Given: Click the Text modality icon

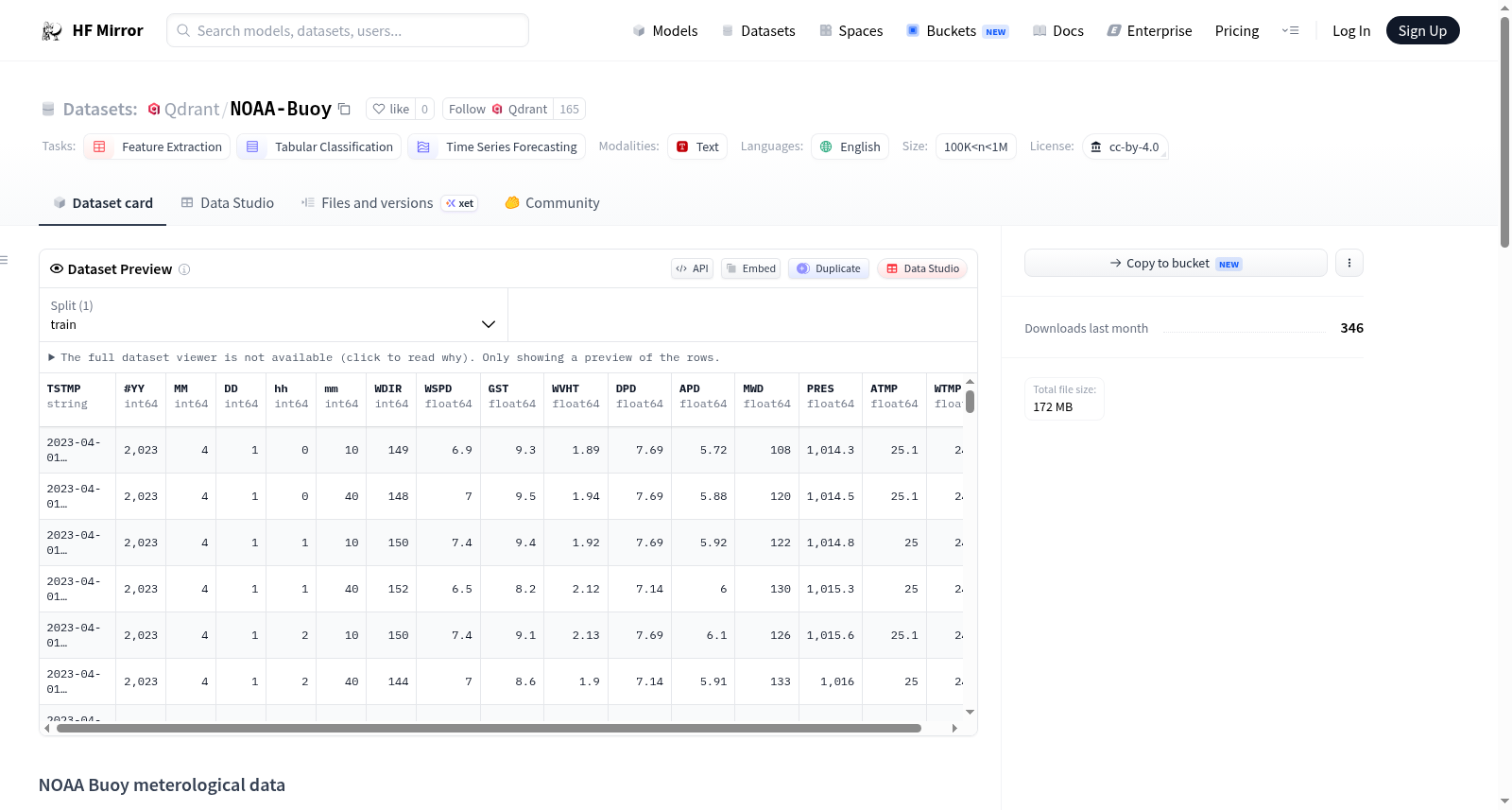Looking at the screenshot, I should (682, 146).
